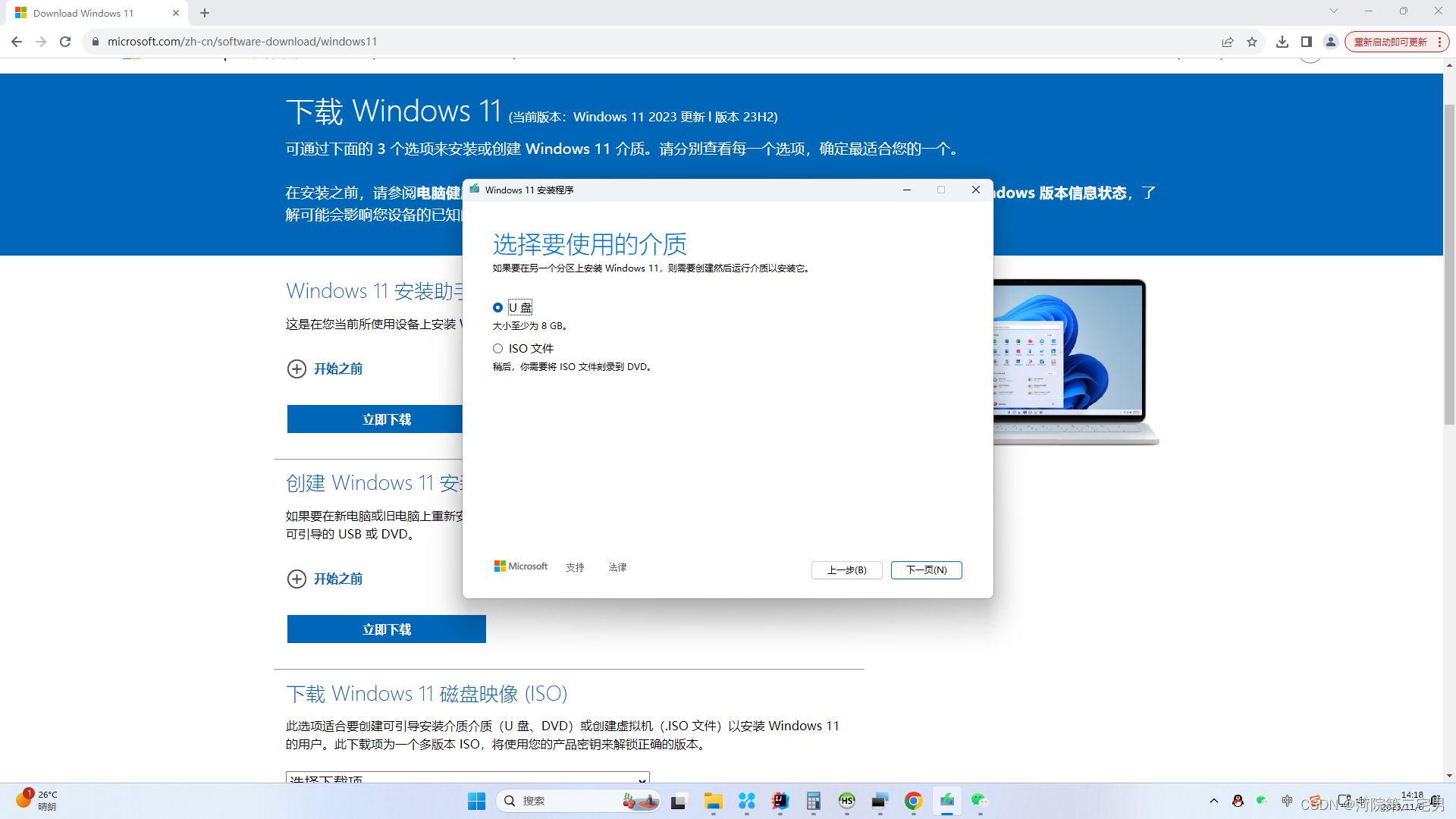This screenshot has height=819, width=1456.
Task: Go back with browser back arrow
Action: (x=17, y=42)
